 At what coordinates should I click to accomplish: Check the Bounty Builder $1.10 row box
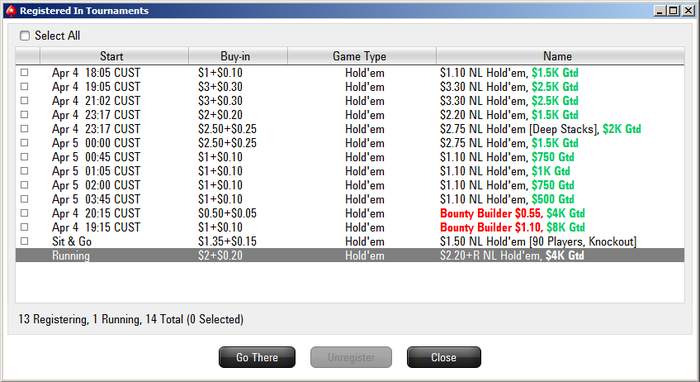click(x=24, y=227)
